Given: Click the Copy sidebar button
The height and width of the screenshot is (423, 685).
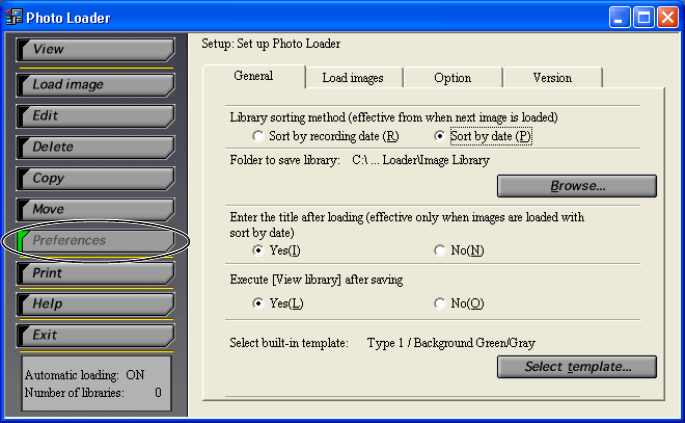Looking at the screenshot, I should pyautogui.click(x=95, y=178).
